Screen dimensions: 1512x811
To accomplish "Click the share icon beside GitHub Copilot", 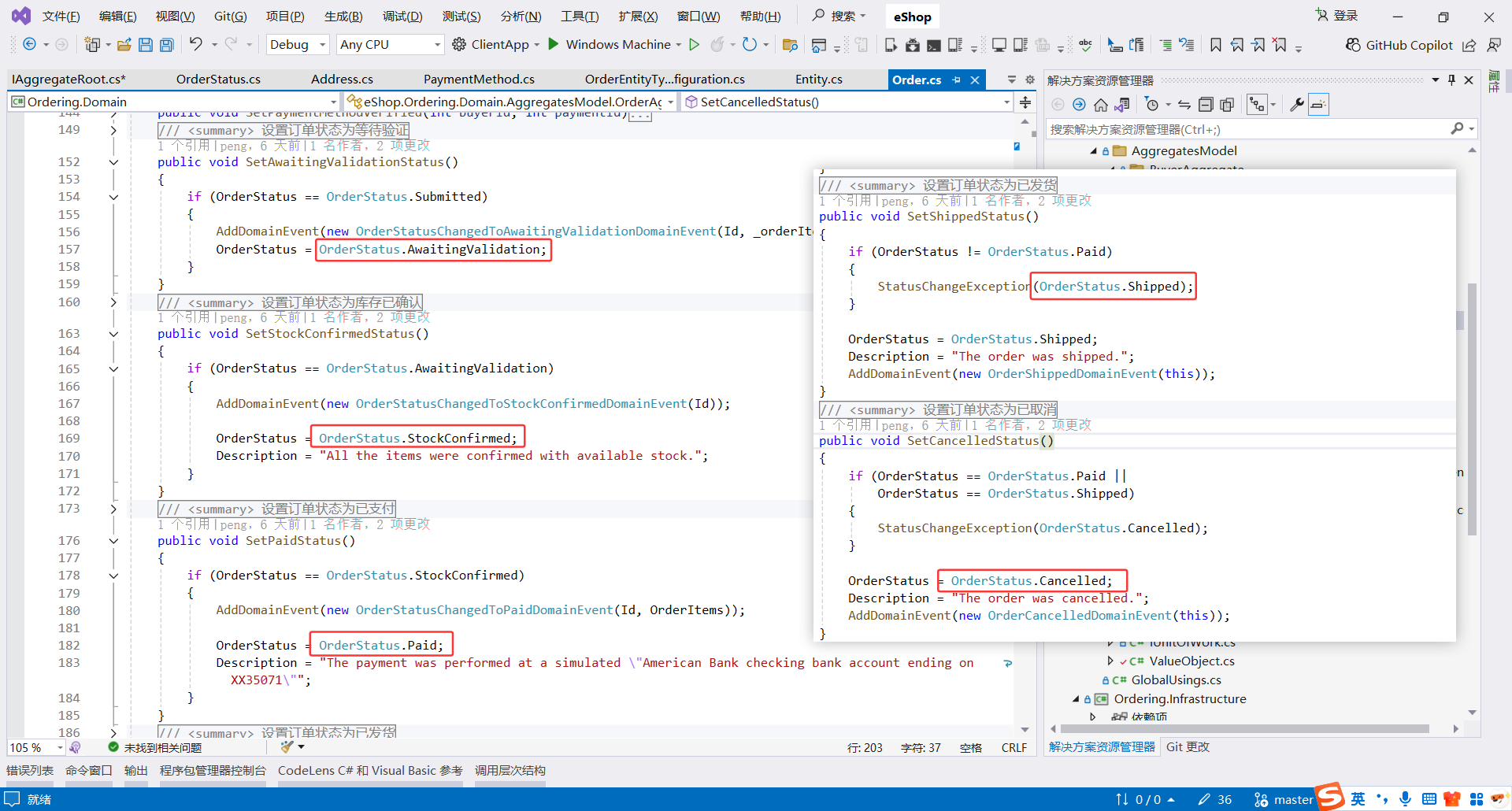I will coord(1469,45).
